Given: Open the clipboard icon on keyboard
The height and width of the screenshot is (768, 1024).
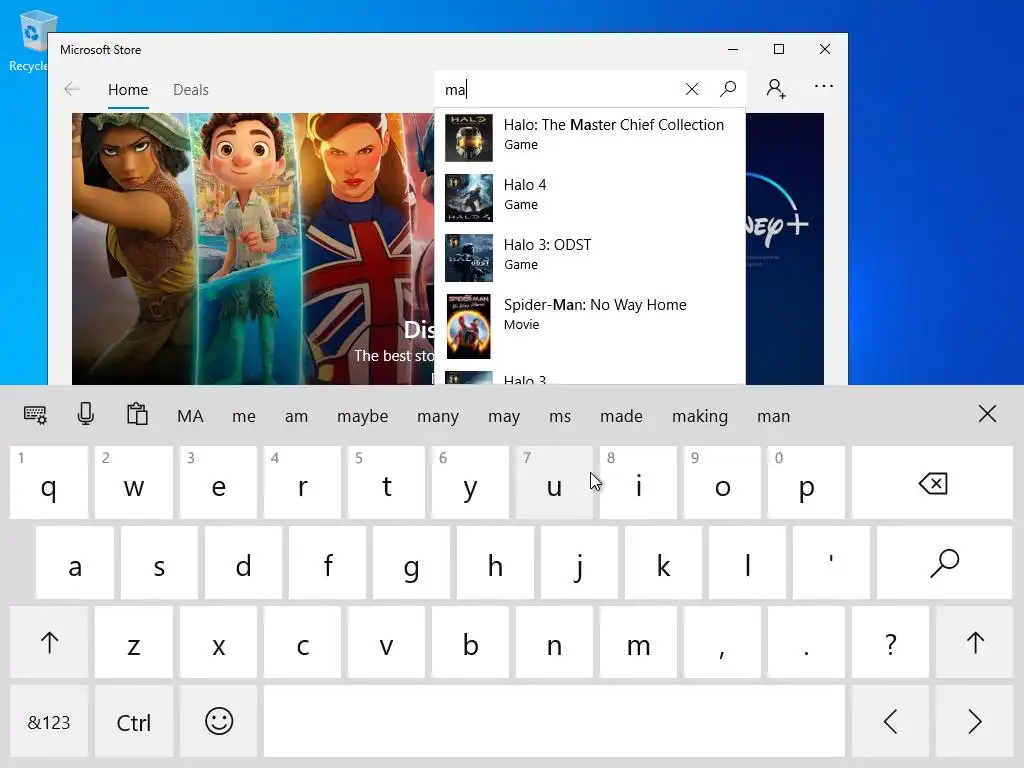Looking at the screenshot, I should [x=137, y=415].
